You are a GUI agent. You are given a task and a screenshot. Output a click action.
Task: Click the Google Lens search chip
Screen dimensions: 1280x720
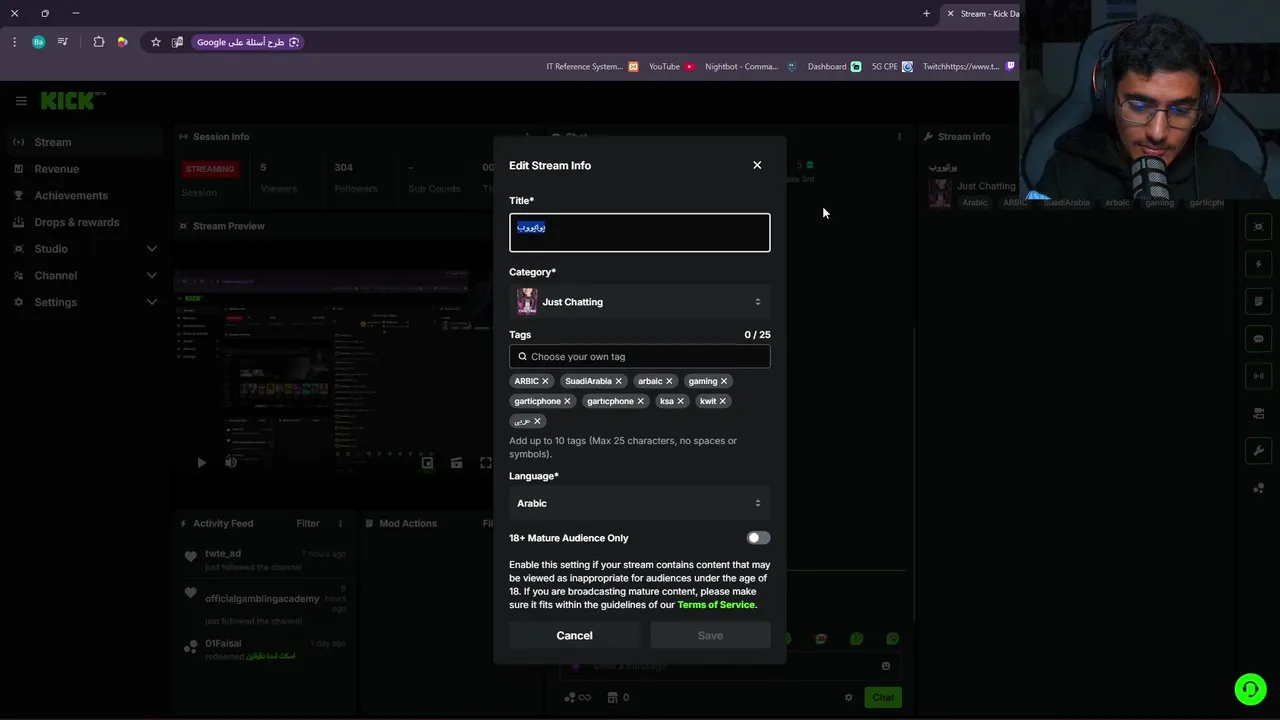click(247, 42)
